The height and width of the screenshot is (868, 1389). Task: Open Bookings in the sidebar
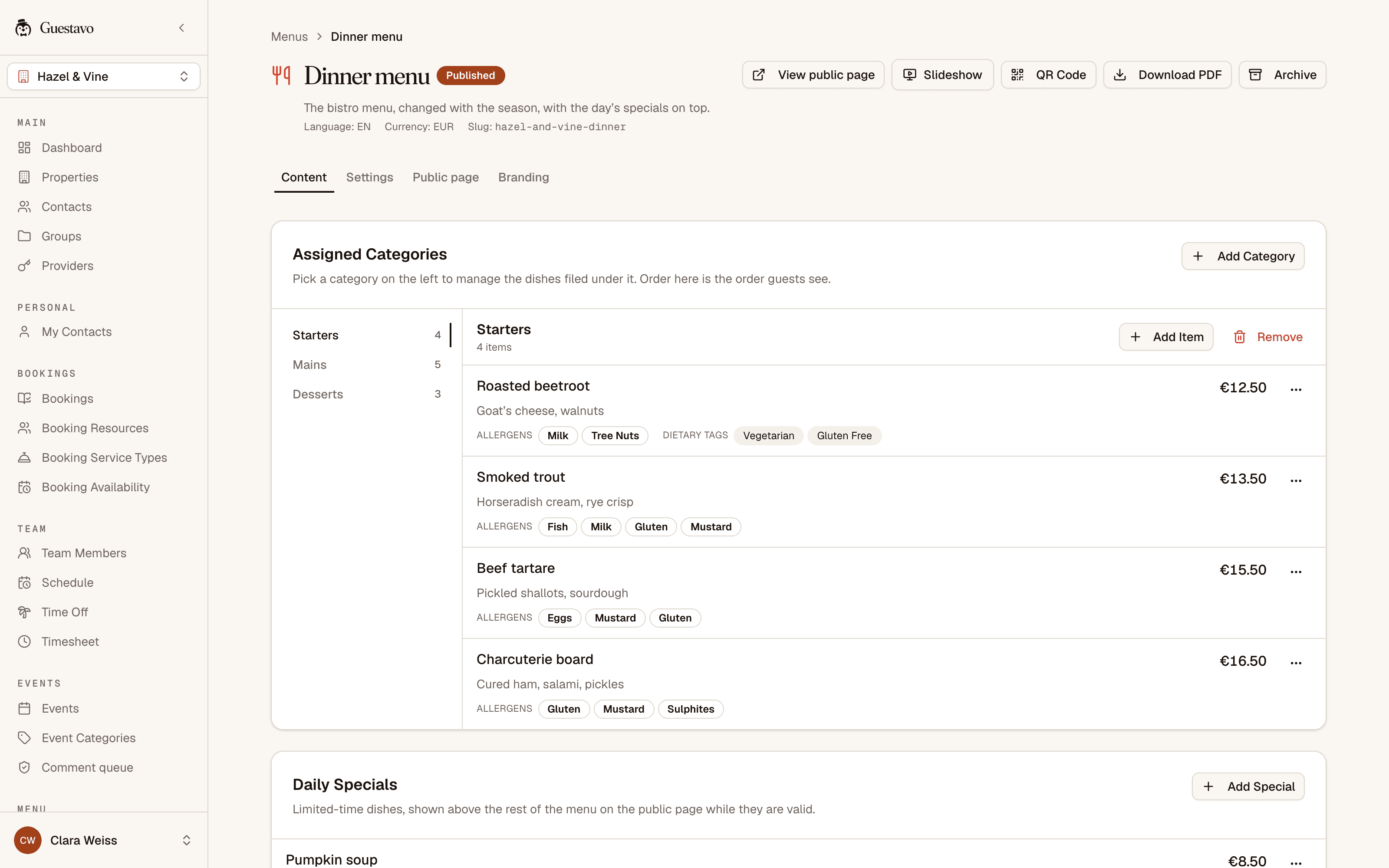(103, 398)
